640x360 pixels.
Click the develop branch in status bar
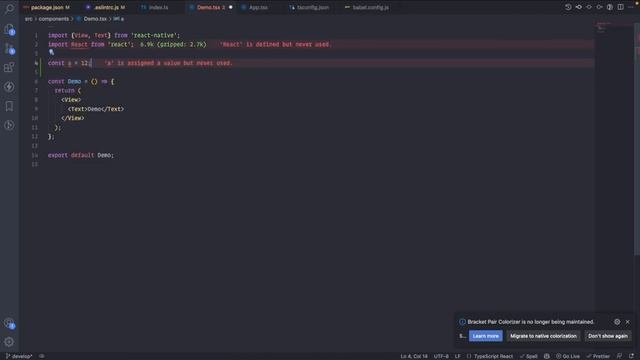(19, 356)
